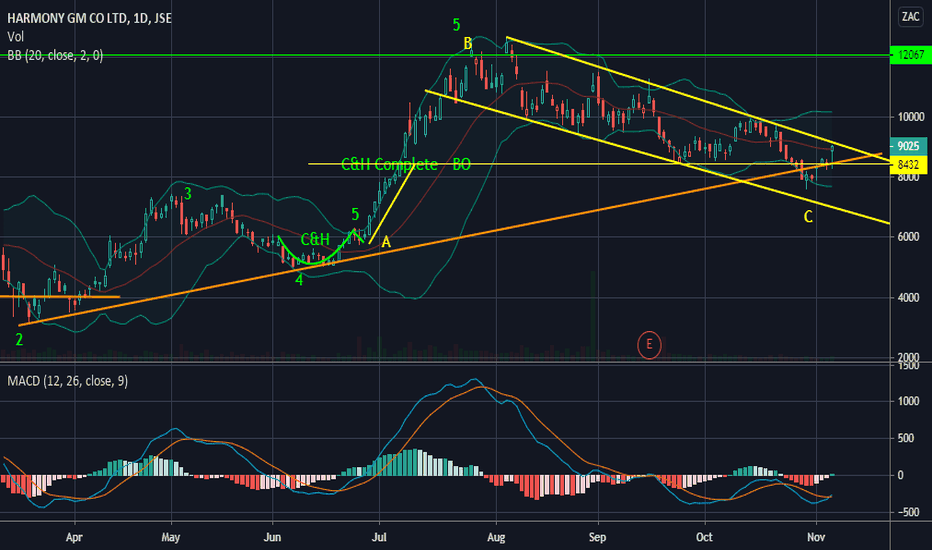Click the yellow 'B' wave label

(468, 43)
